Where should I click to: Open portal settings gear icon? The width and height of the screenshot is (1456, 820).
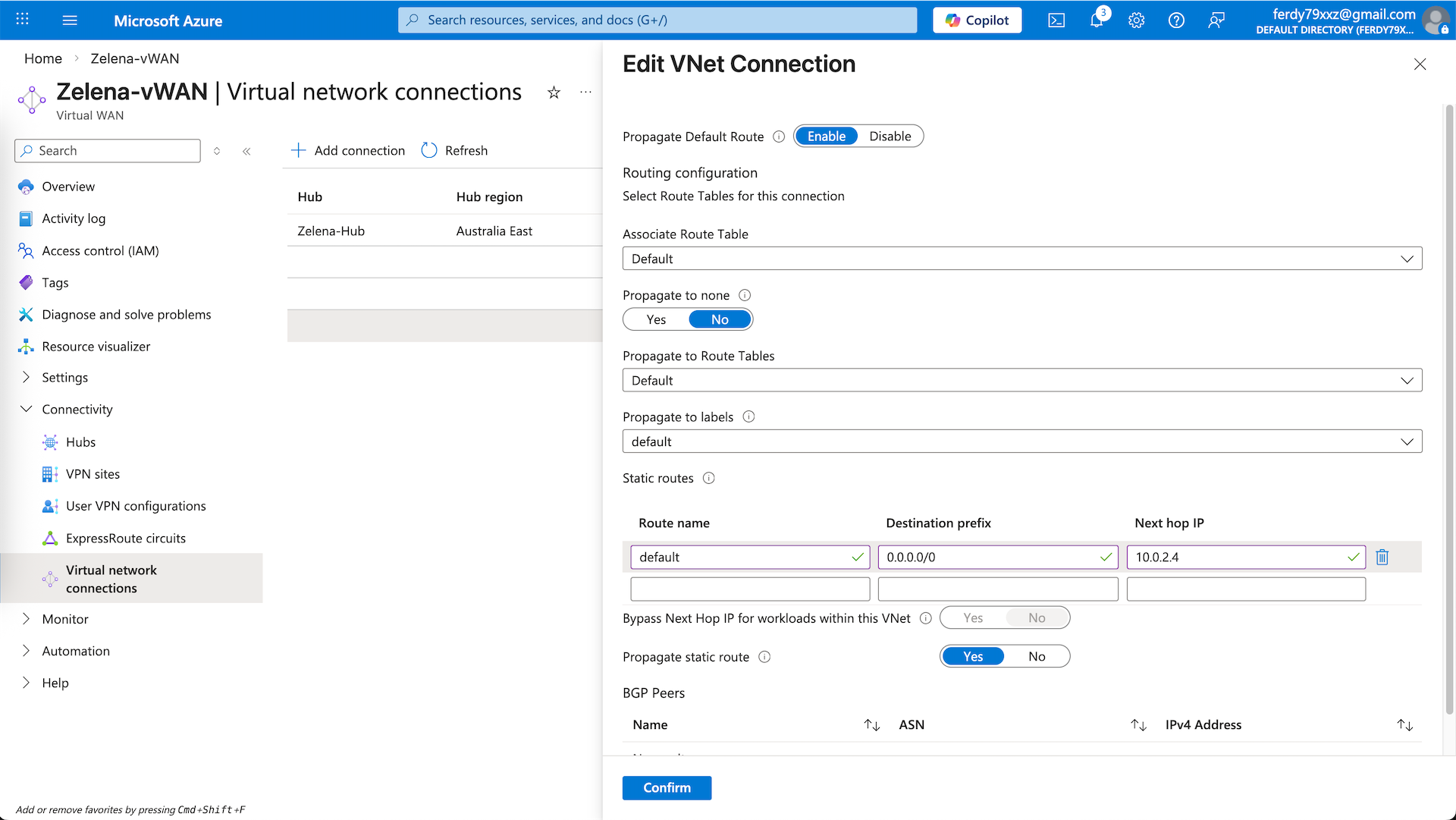1136,20
